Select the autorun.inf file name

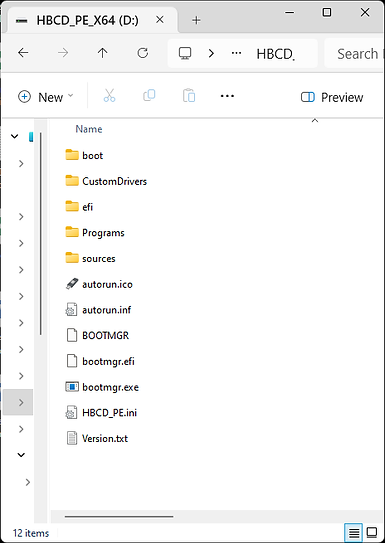pyautogui.click(x=107, y=310)
